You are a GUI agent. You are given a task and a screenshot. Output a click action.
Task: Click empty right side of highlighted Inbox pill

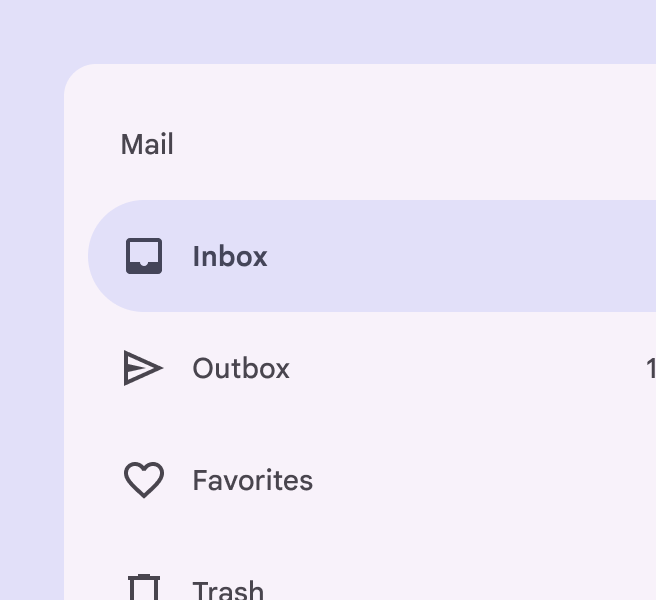460,256
